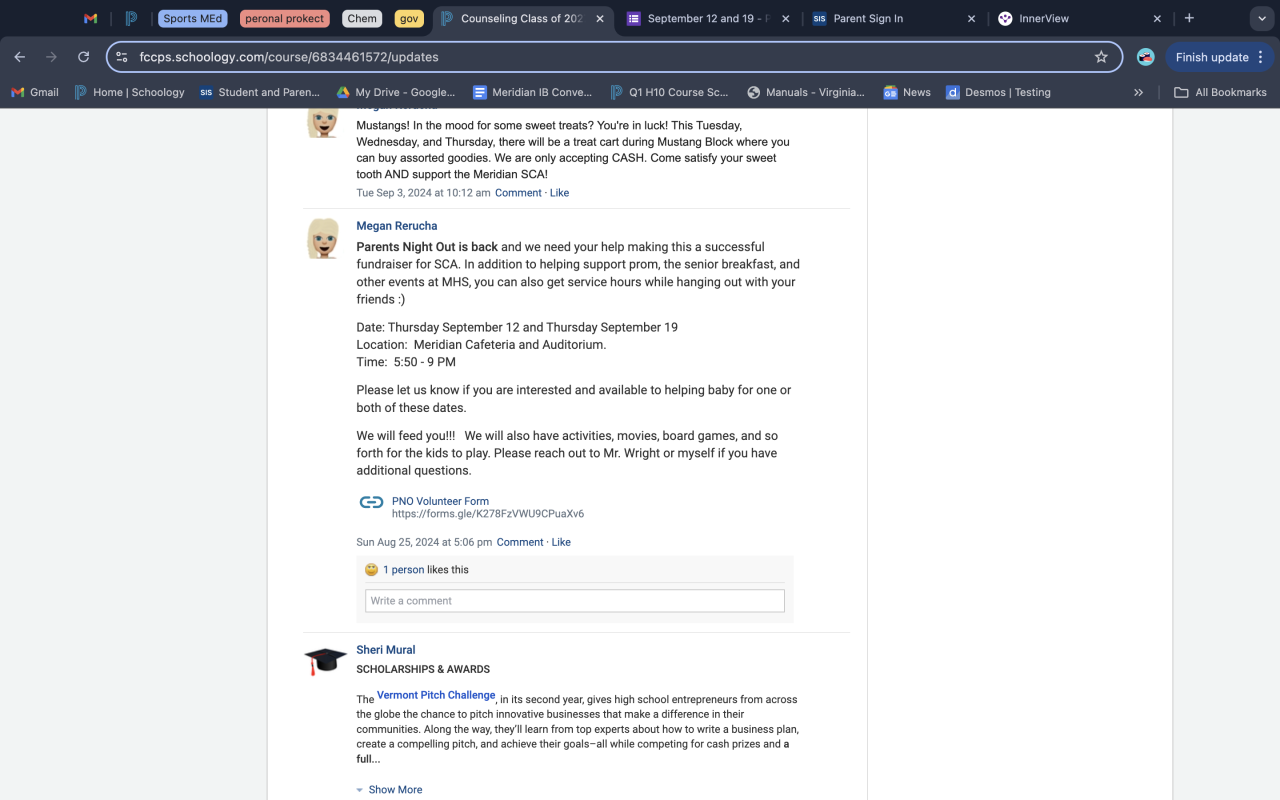Image resolution: width=1280 pixels, height=800 pixels.
Task: Open Megan Rerucha's profile name link
Action: (397, 226)
